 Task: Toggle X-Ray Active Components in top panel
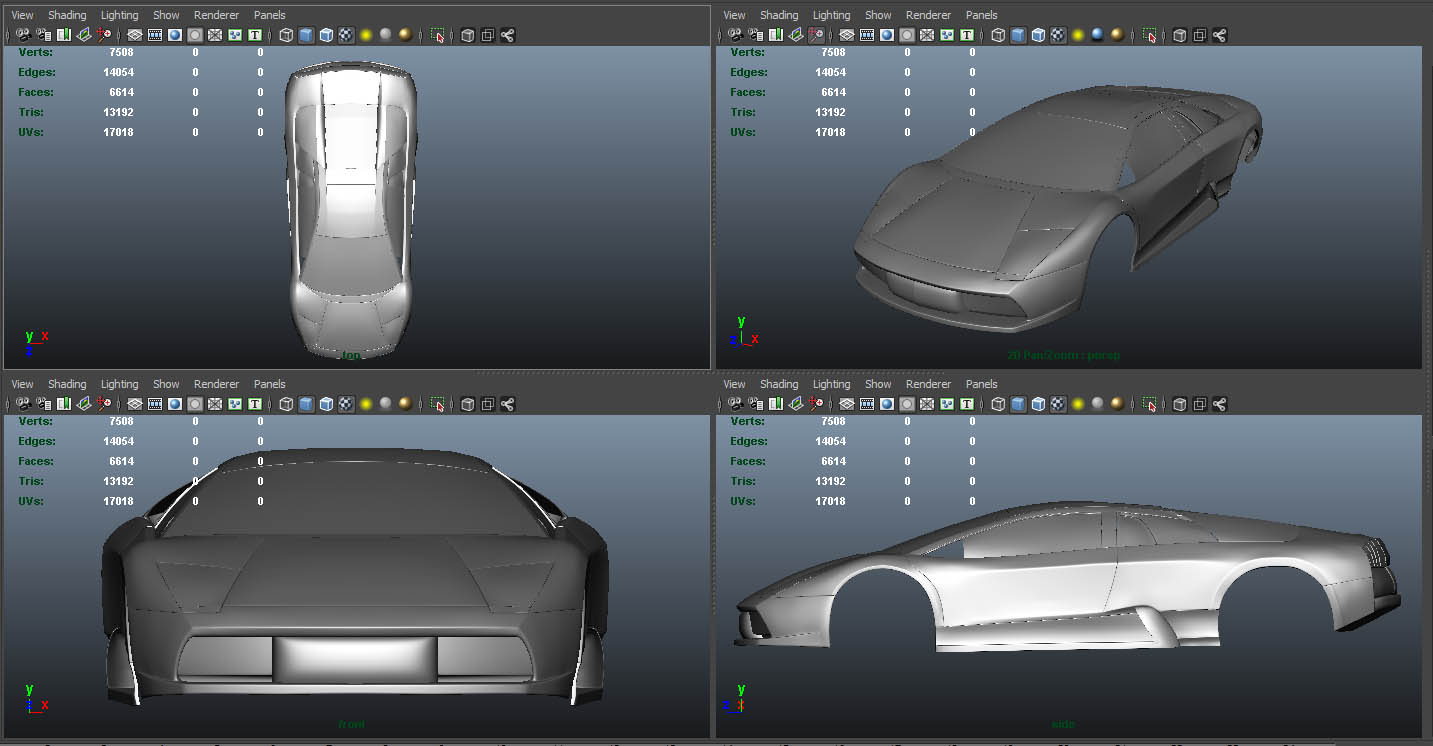[x=488, y=35]
